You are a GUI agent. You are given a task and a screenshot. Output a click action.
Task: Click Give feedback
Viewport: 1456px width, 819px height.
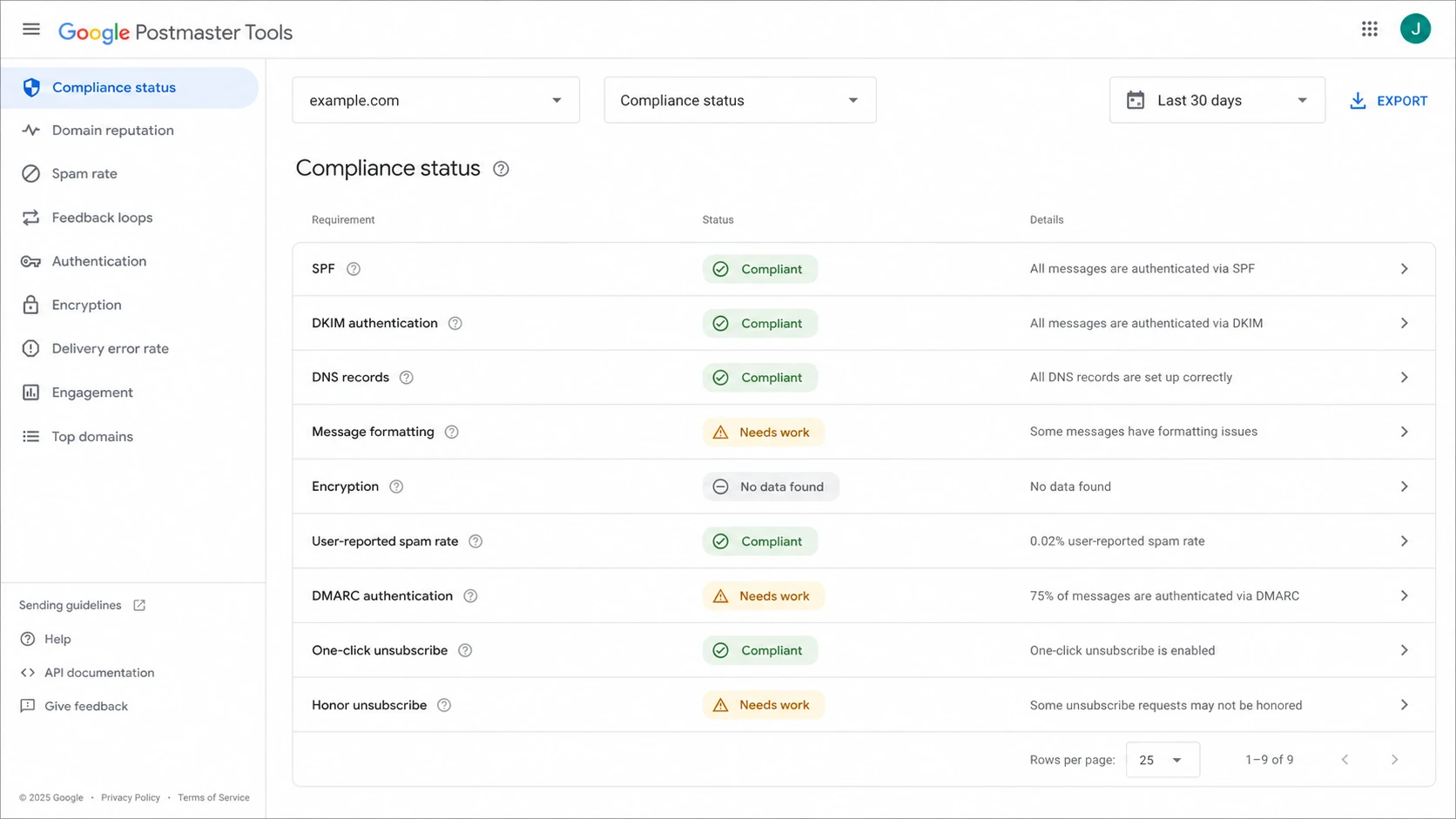click(86, 706)
